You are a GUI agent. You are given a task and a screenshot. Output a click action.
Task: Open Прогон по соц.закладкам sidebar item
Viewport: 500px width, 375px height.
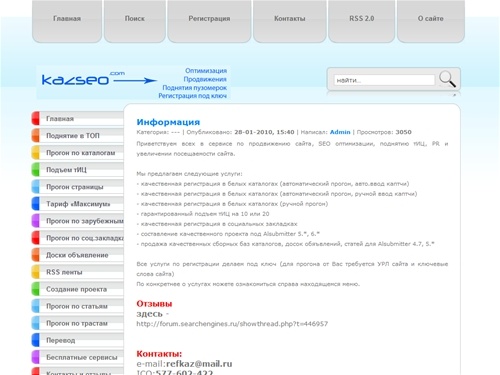(77, 238)
